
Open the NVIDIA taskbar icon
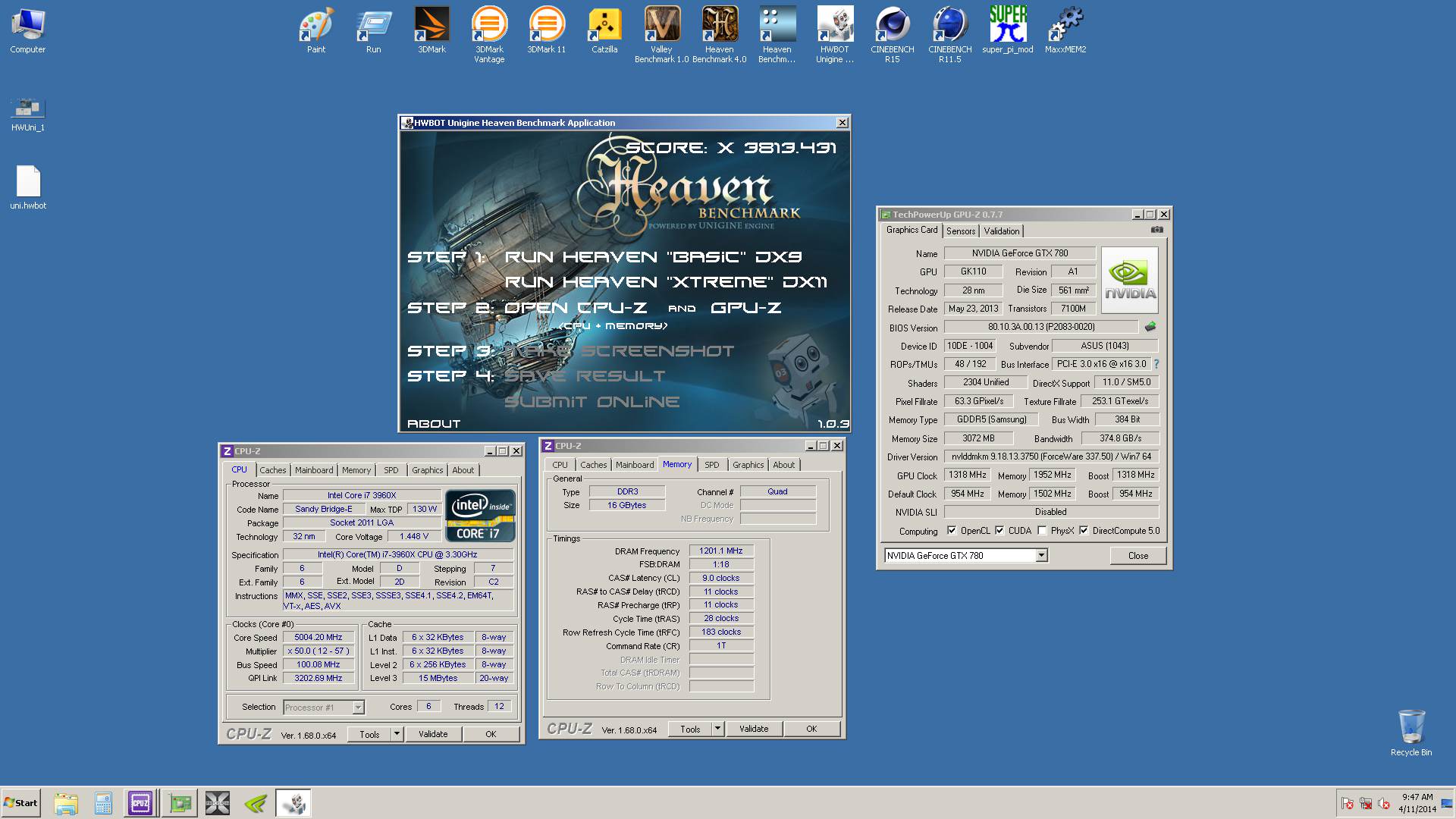[256, 803]
